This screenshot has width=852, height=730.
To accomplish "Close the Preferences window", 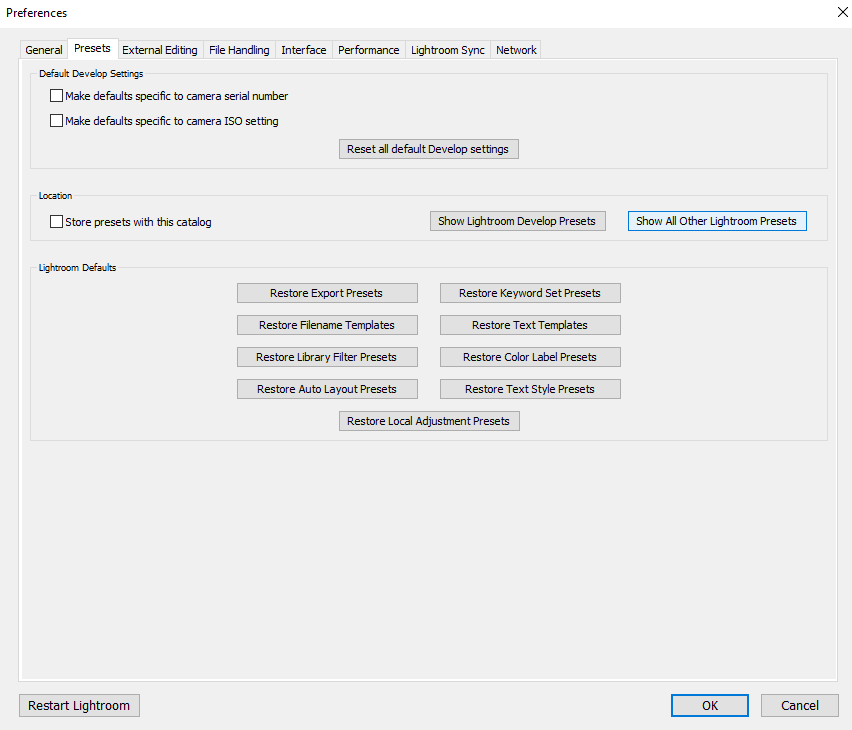I will point(842,12).
